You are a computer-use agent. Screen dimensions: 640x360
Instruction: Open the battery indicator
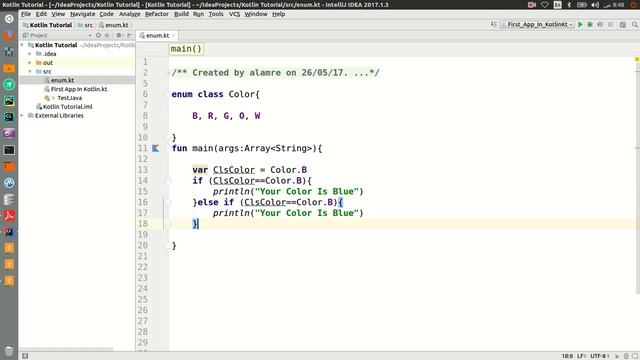[x=582, y=5]
